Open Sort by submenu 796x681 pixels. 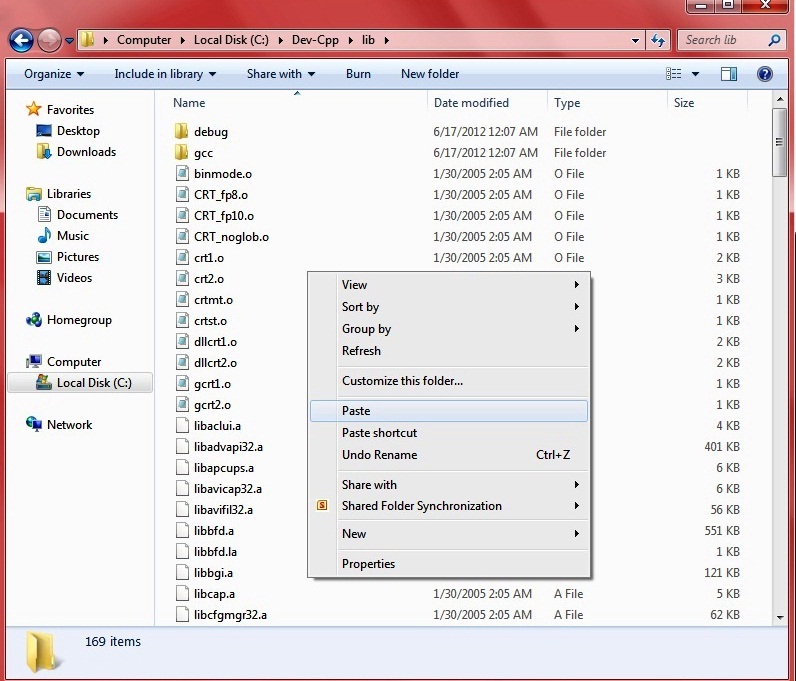coord(449,307)
